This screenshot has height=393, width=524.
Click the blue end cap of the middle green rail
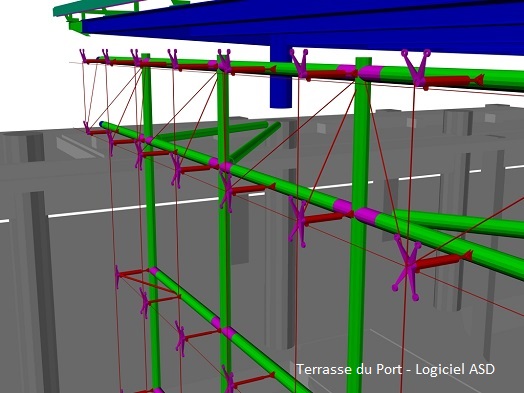(x=101, y=124)
